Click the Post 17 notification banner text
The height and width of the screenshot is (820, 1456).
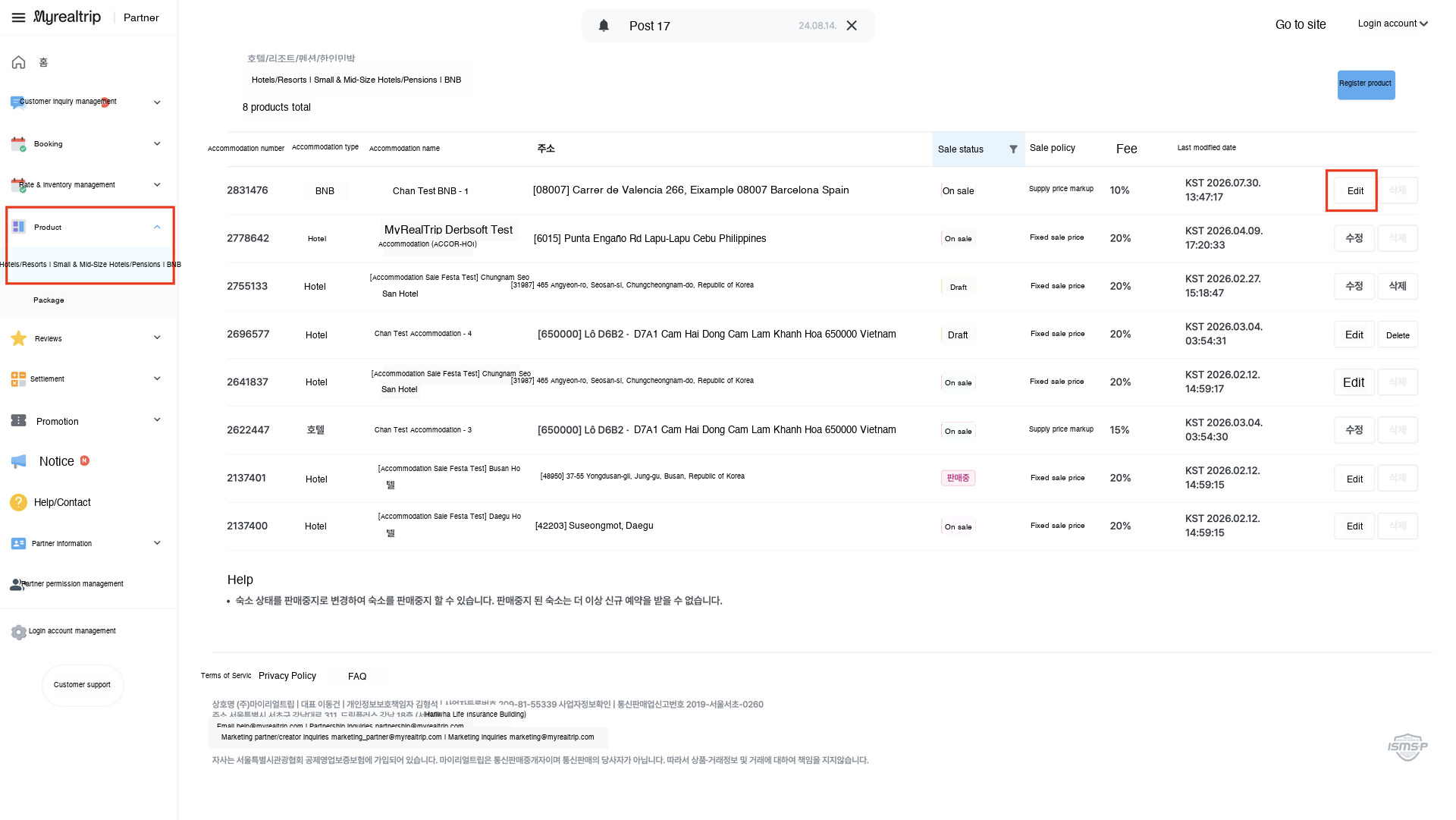coord(650,26)
